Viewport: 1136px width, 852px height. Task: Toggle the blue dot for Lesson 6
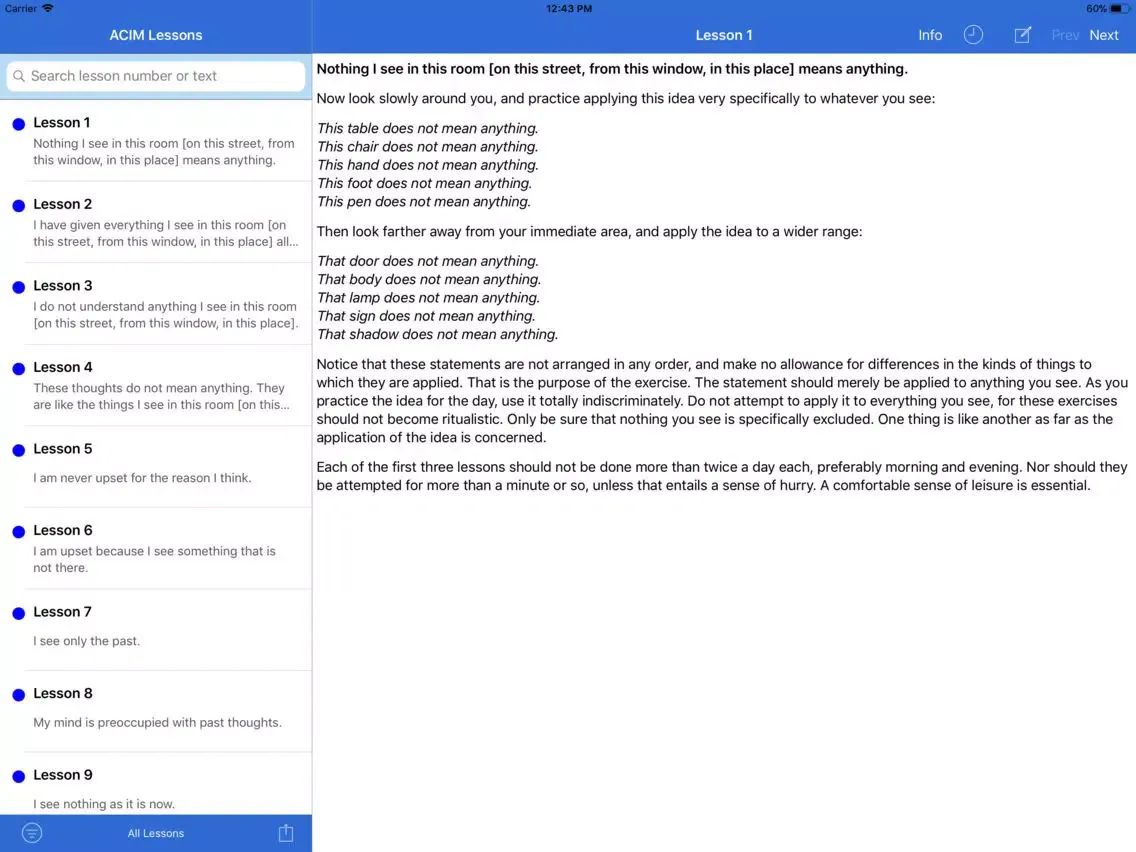[x=19, y=532]
